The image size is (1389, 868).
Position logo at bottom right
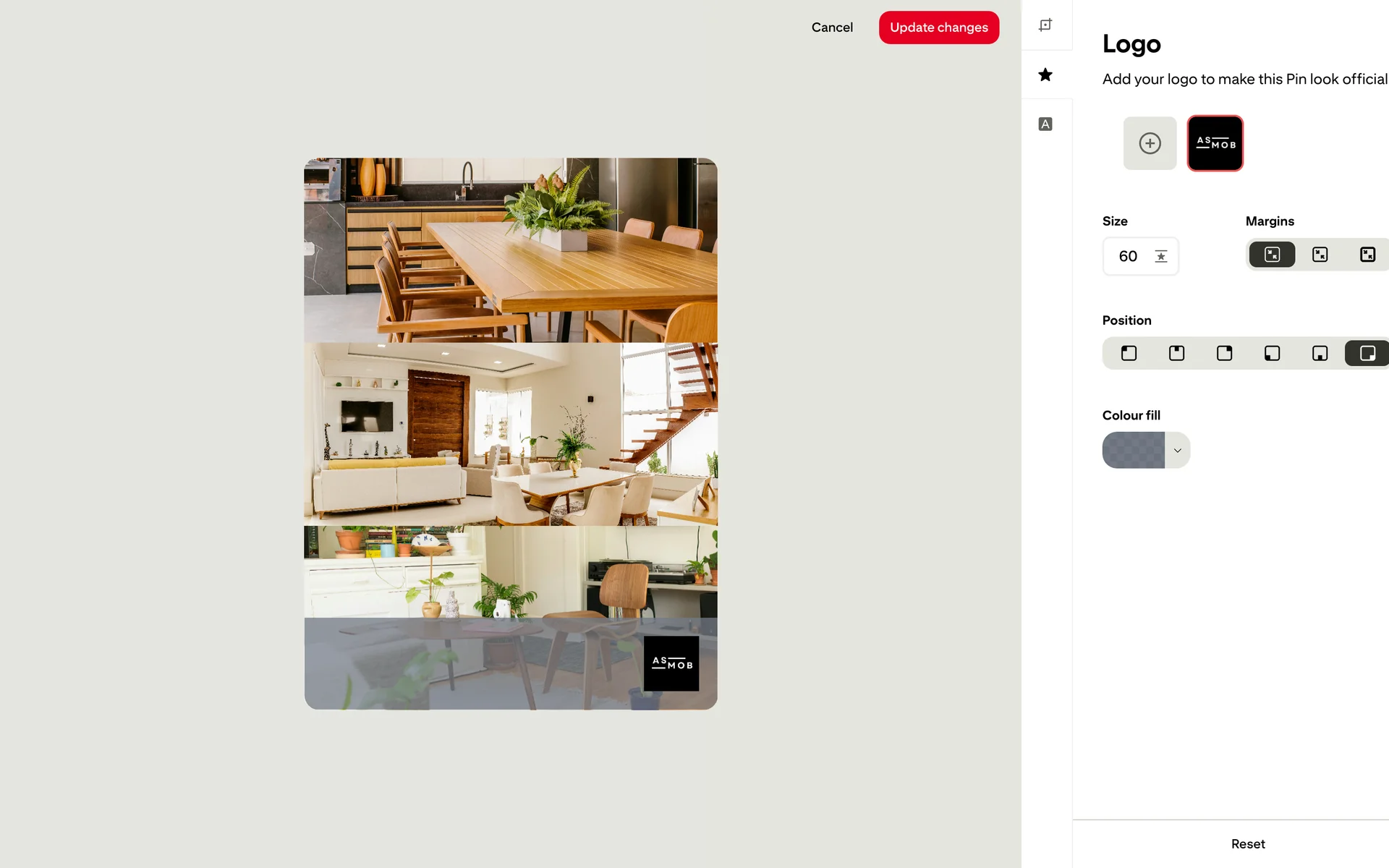pyautogui.click(x=1367, y=353)
